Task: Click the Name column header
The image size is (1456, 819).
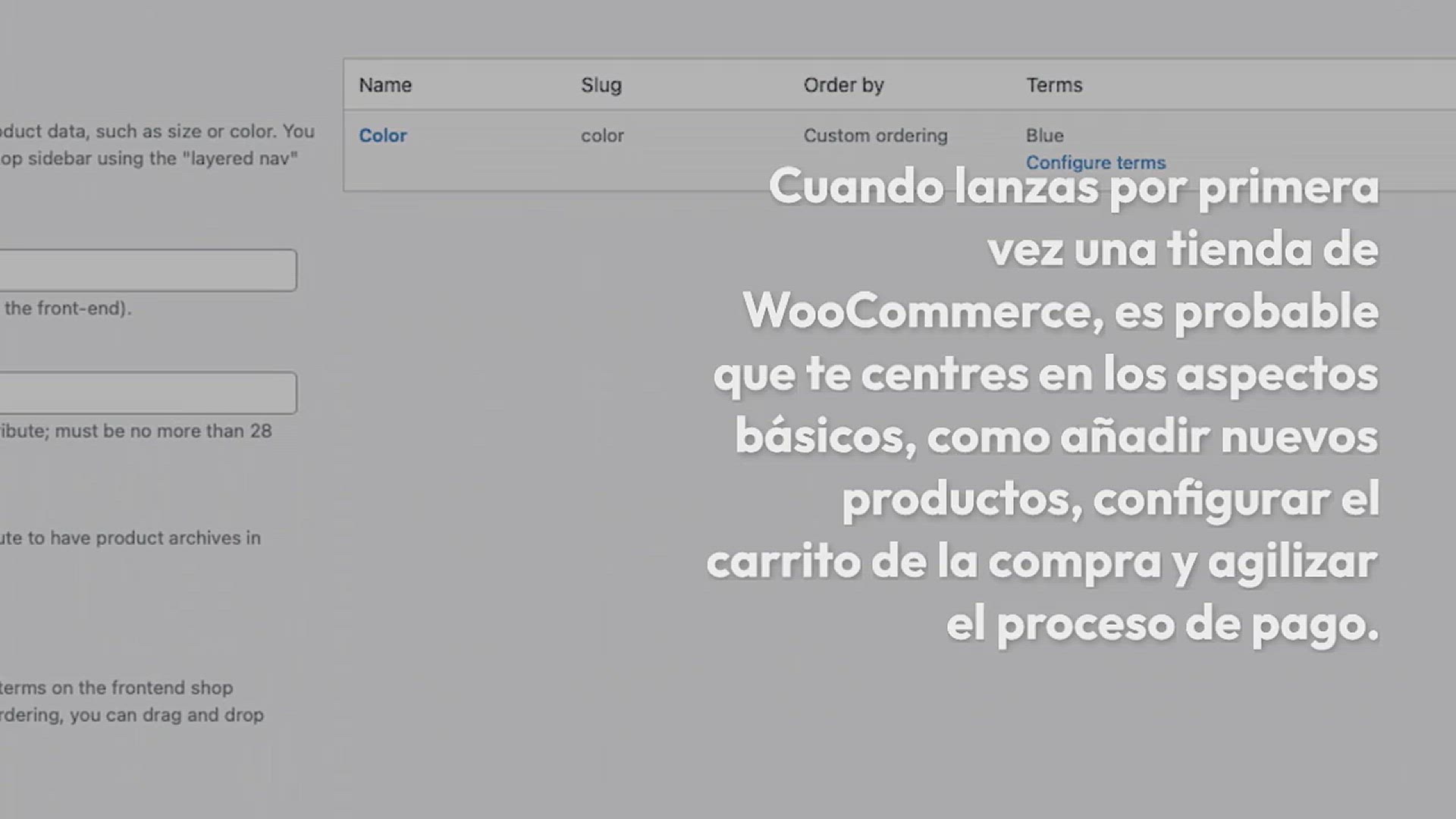Action: tap(385, 85)
